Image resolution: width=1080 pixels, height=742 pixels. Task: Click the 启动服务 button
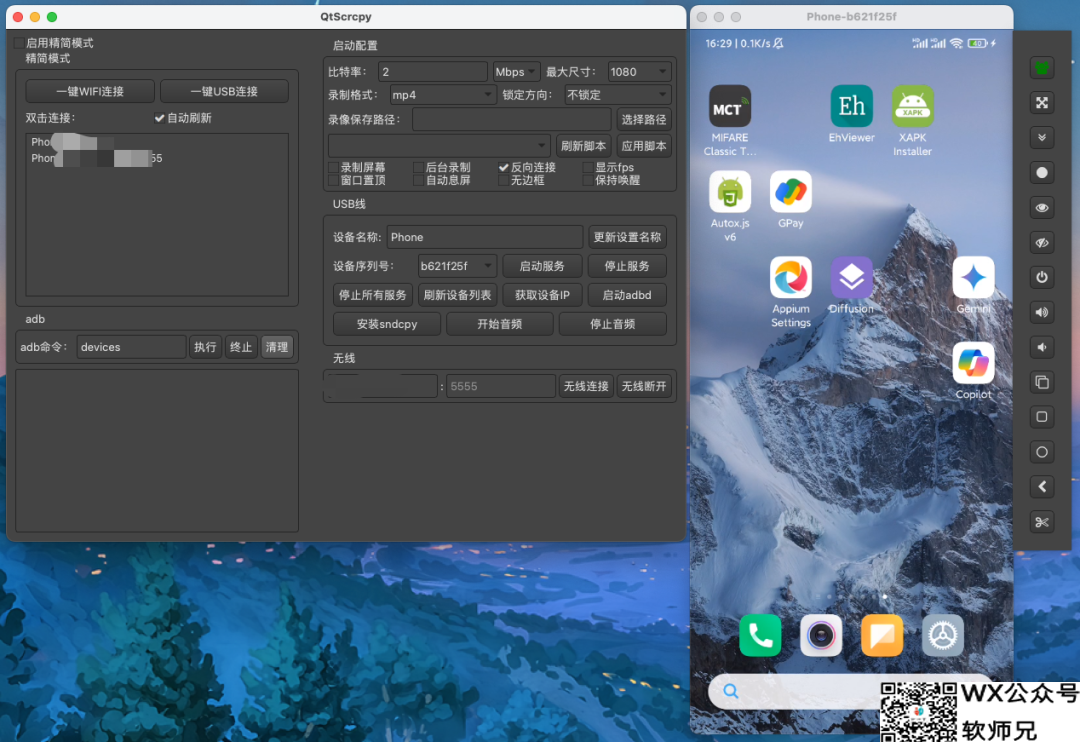(x=542, y=266)
